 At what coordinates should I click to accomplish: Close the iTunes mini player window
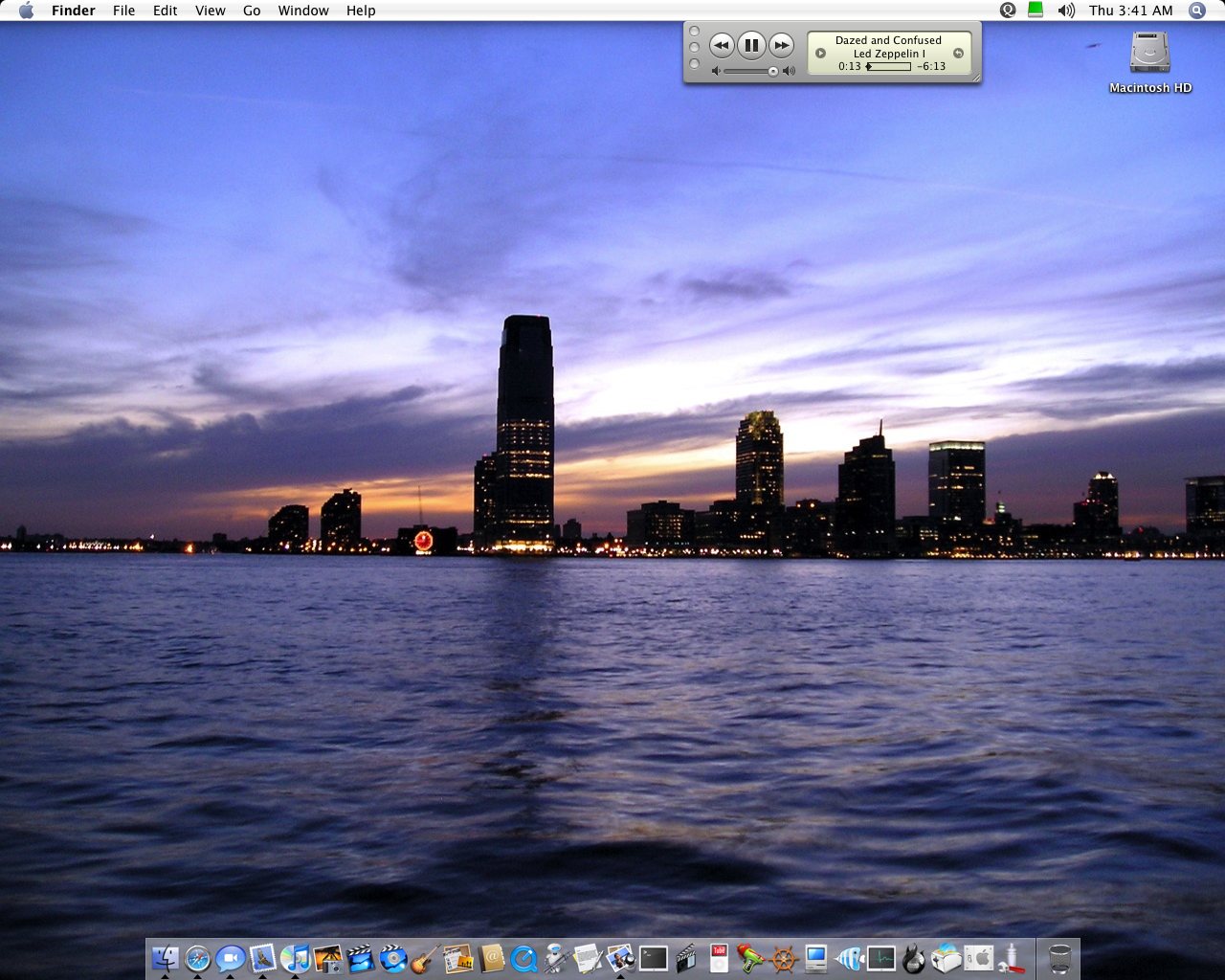pos(695,32)
